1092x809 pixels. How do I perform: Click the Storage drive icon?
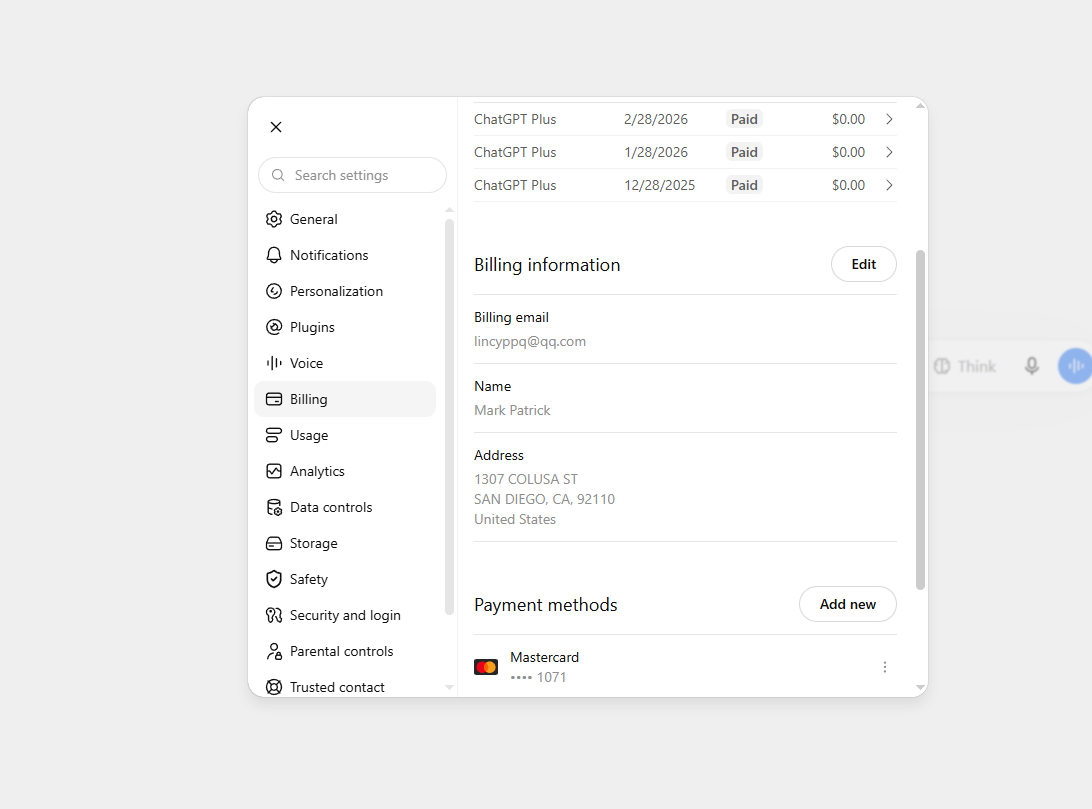(274, 544)
